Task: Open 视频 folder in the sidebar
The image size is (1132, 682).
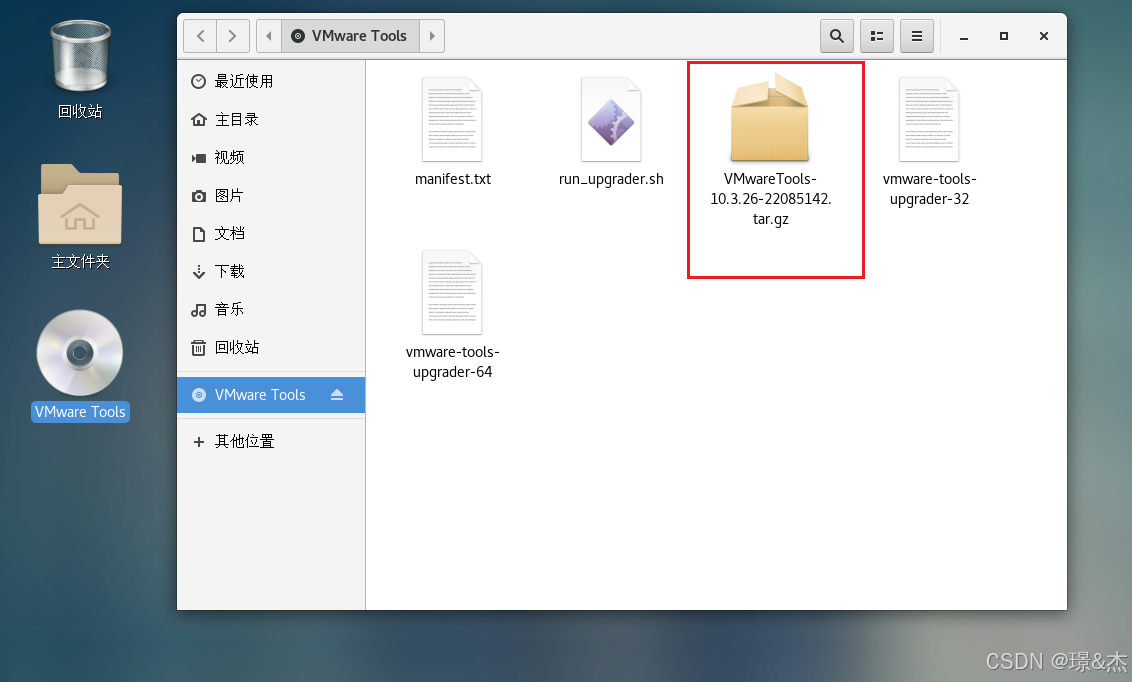Action: click(271, 157)
